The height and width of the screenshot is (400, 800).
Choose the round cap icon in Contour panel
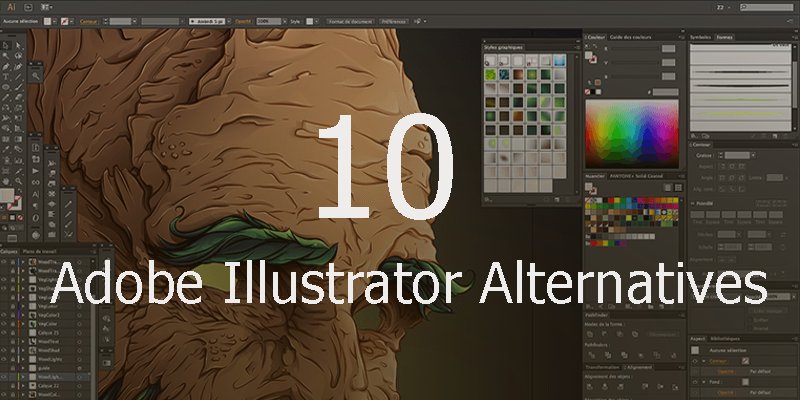(733, 166)
